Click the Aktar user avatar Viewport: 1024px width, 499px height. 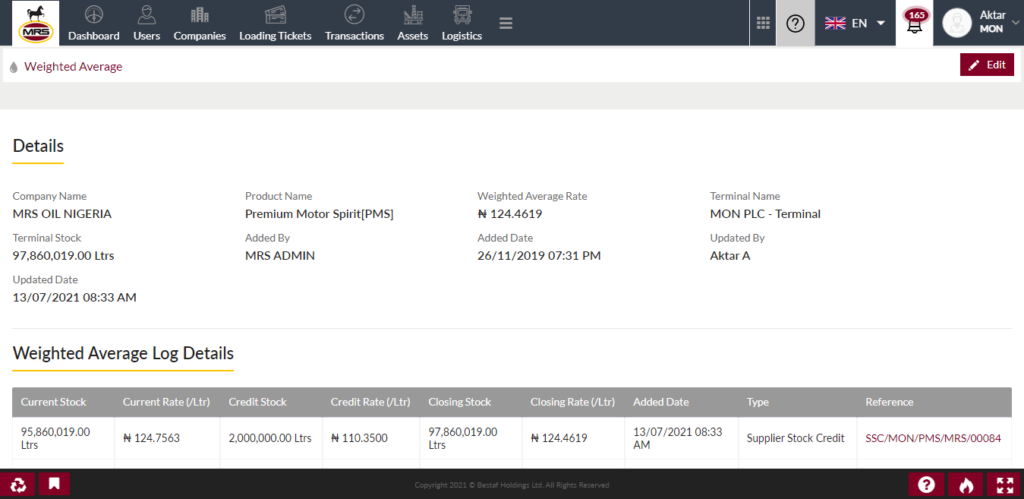coord(957,23)
